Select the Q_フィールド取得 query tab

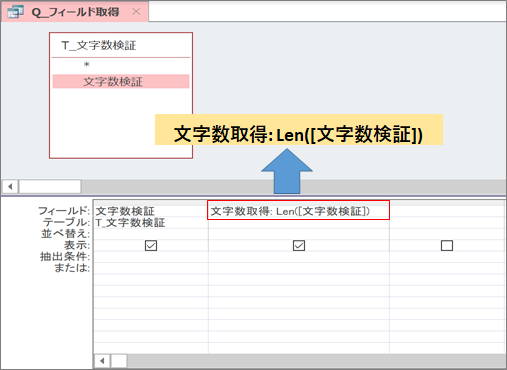75,12
